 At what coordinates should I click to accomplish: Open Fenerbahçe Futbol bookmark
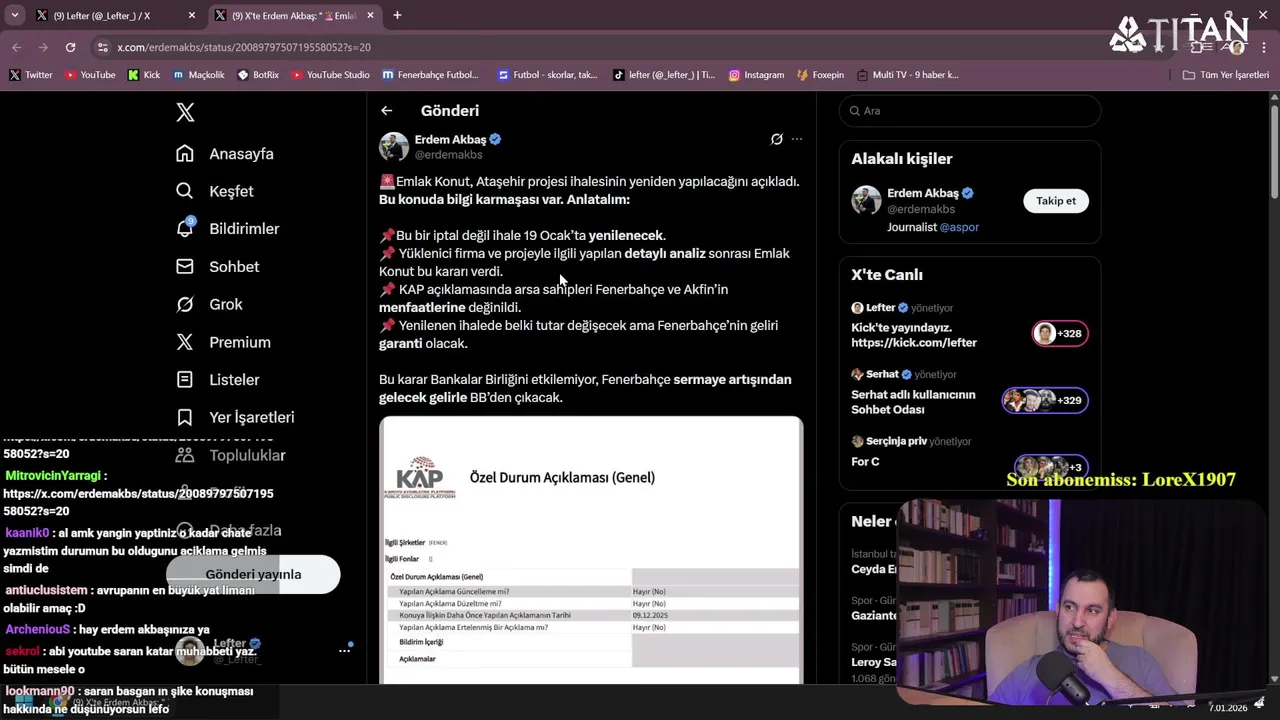(432, 75)
